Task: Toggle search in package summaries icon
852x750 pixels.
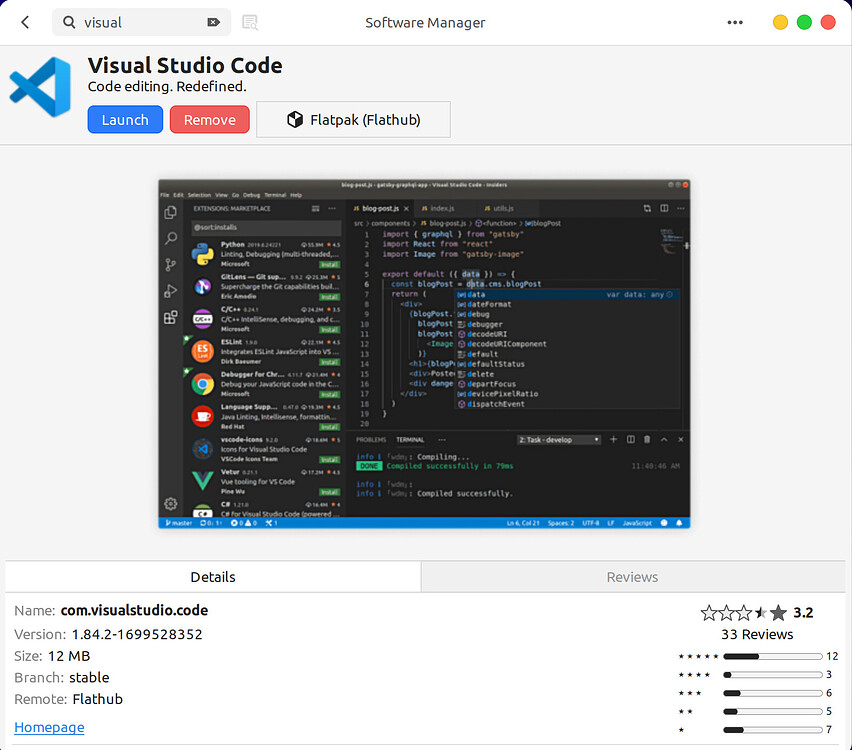Action: tap(250, 22)
